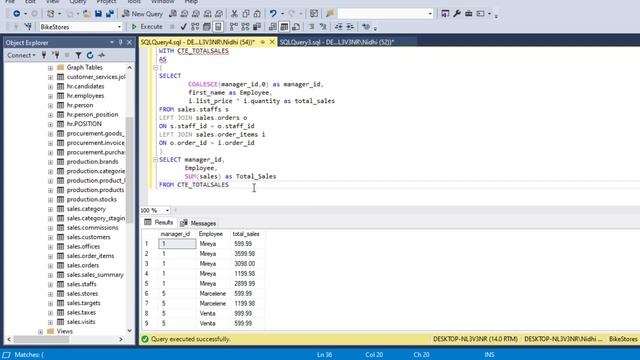This screenshot has height=360, width=640.
Task: Click the Decrease Indent icon
Action: click(338, 27)
